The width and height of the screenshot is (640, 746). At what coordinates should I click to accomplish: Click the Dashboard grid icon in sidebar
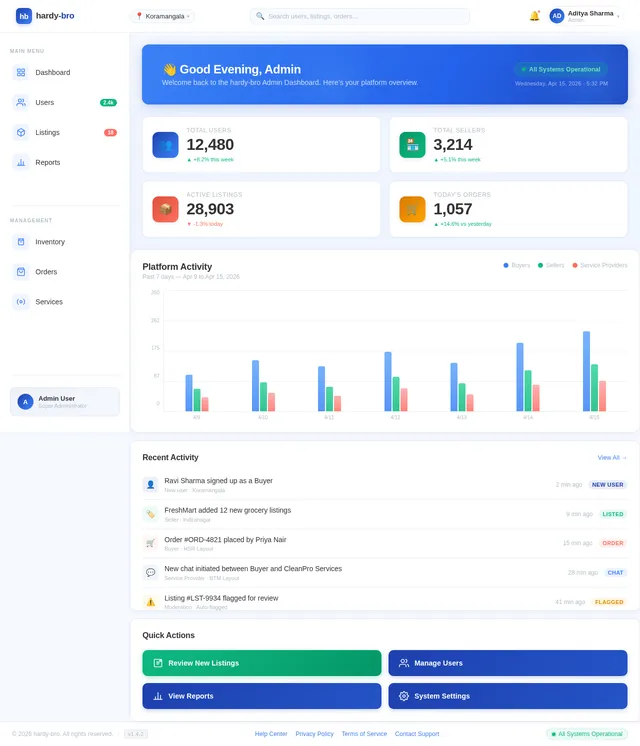coord(21,72)
